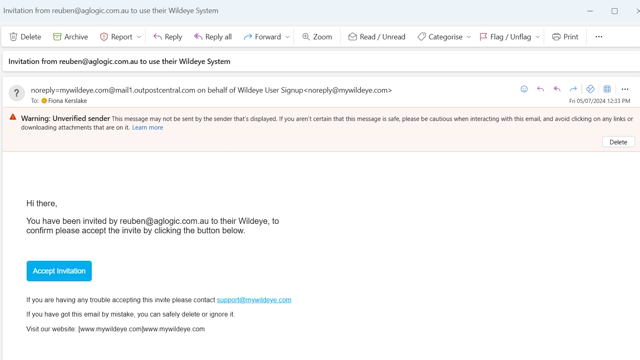The image size is (640, 360).
Task: Expand the Categorise dropdown arrow
Action: (469, 37)
